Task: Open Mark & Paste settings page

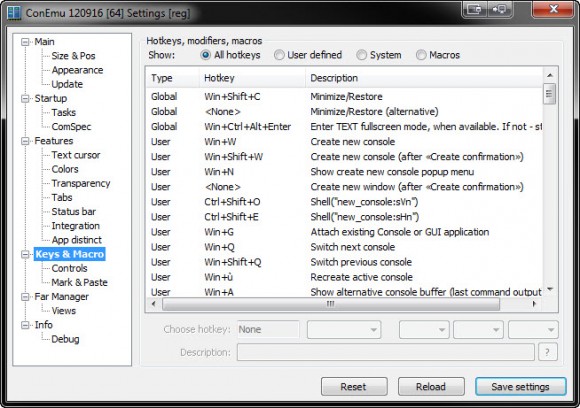Action: point(80,283)
